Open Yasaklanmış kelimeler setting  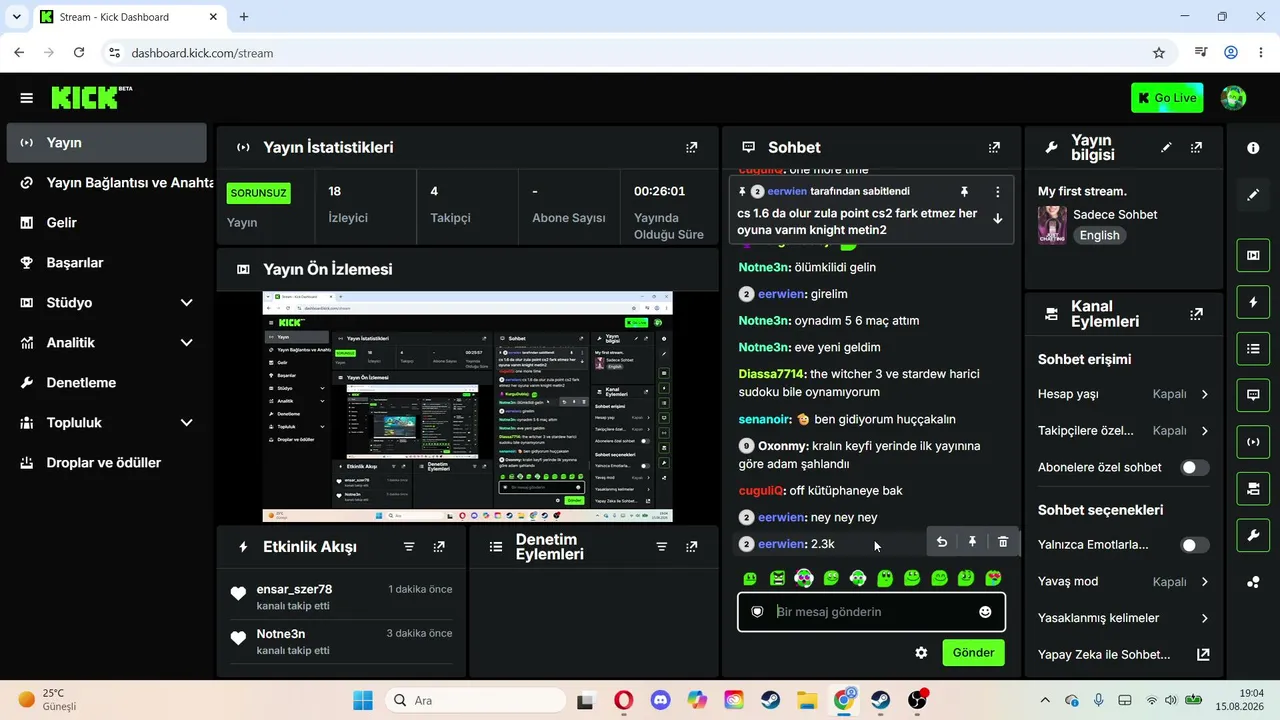pyautogui.click(x=1124, y=618)
